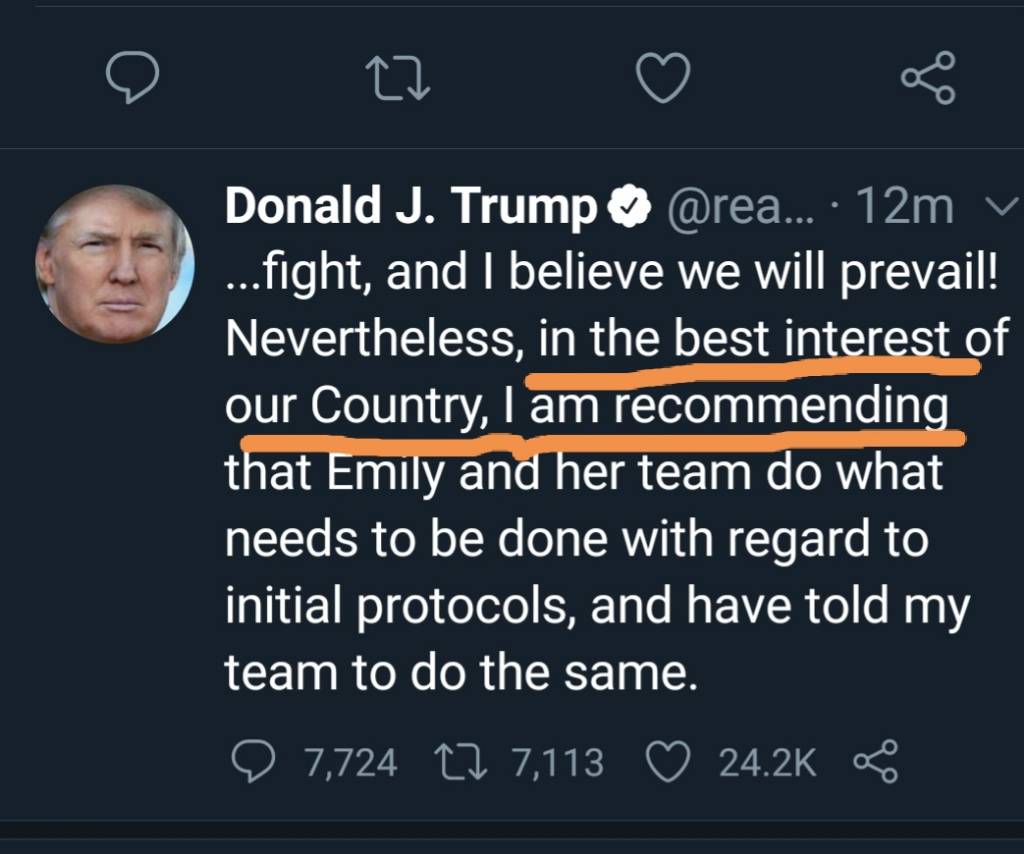Click the share icon after the 24.2K count
Viewport: 1024px width, 854px height.
[876, 764]
